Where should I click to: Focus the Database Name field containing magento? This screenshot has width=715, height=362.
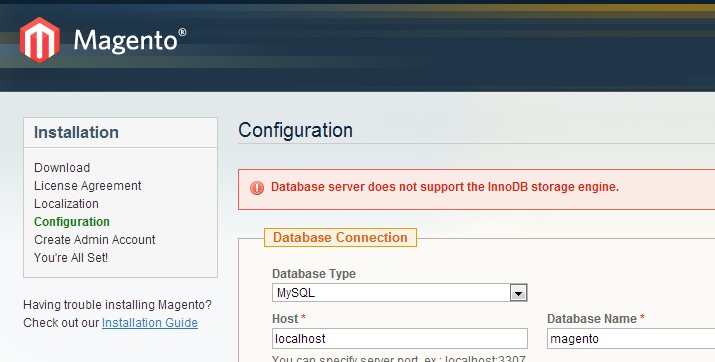[x=631, y=339]
